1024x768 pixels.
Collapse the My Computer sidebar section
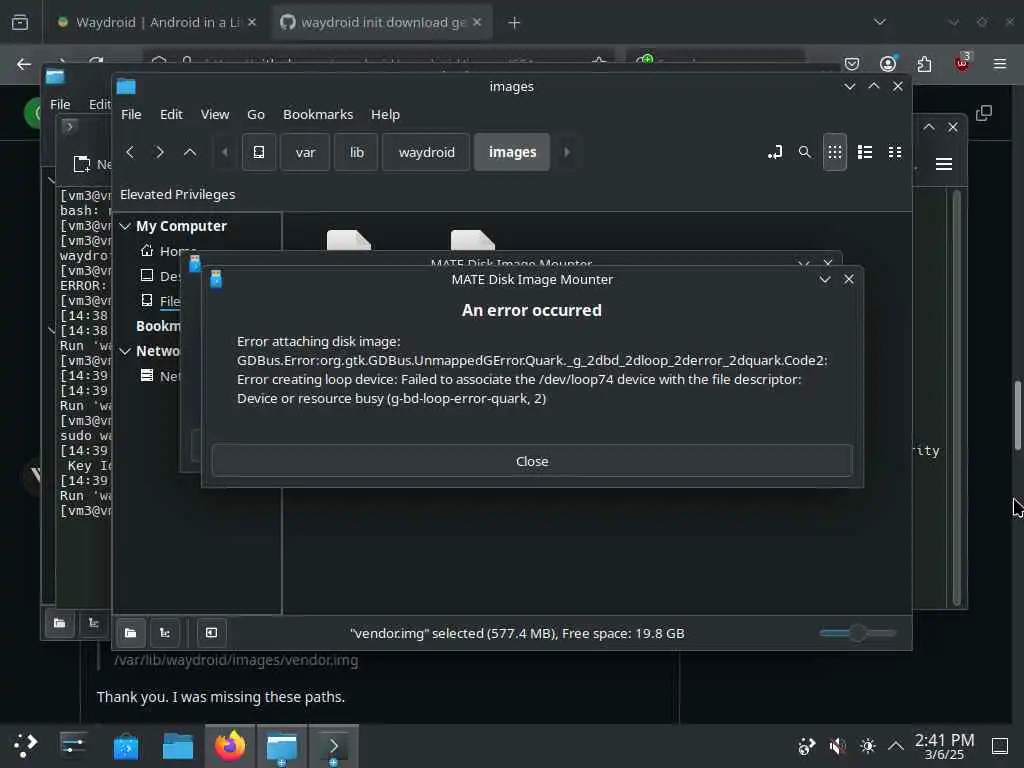pyautogui.click(x=125, y=226)
